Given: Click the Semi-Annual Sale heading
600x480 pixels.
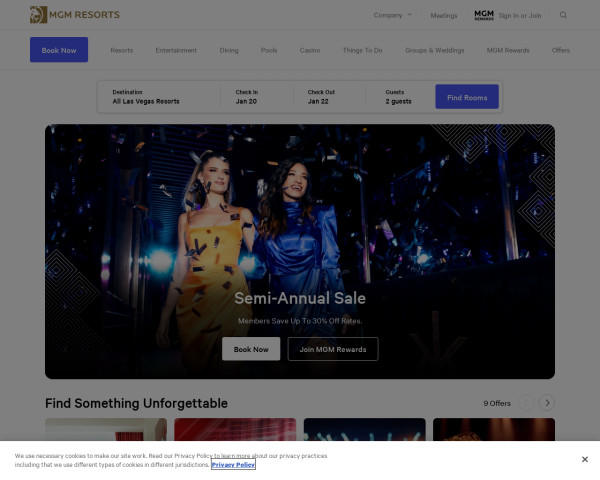Looking at the screenshot, I should tap(300, 298).
